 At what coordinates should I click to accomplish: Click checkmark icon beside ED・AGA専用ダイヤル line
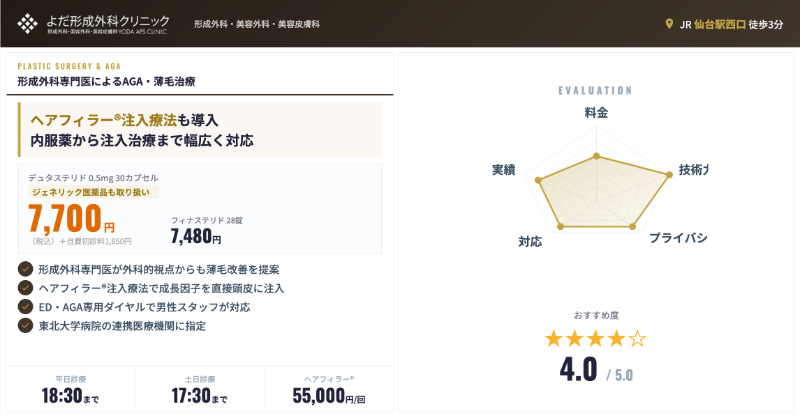click(x=25, y=307)
